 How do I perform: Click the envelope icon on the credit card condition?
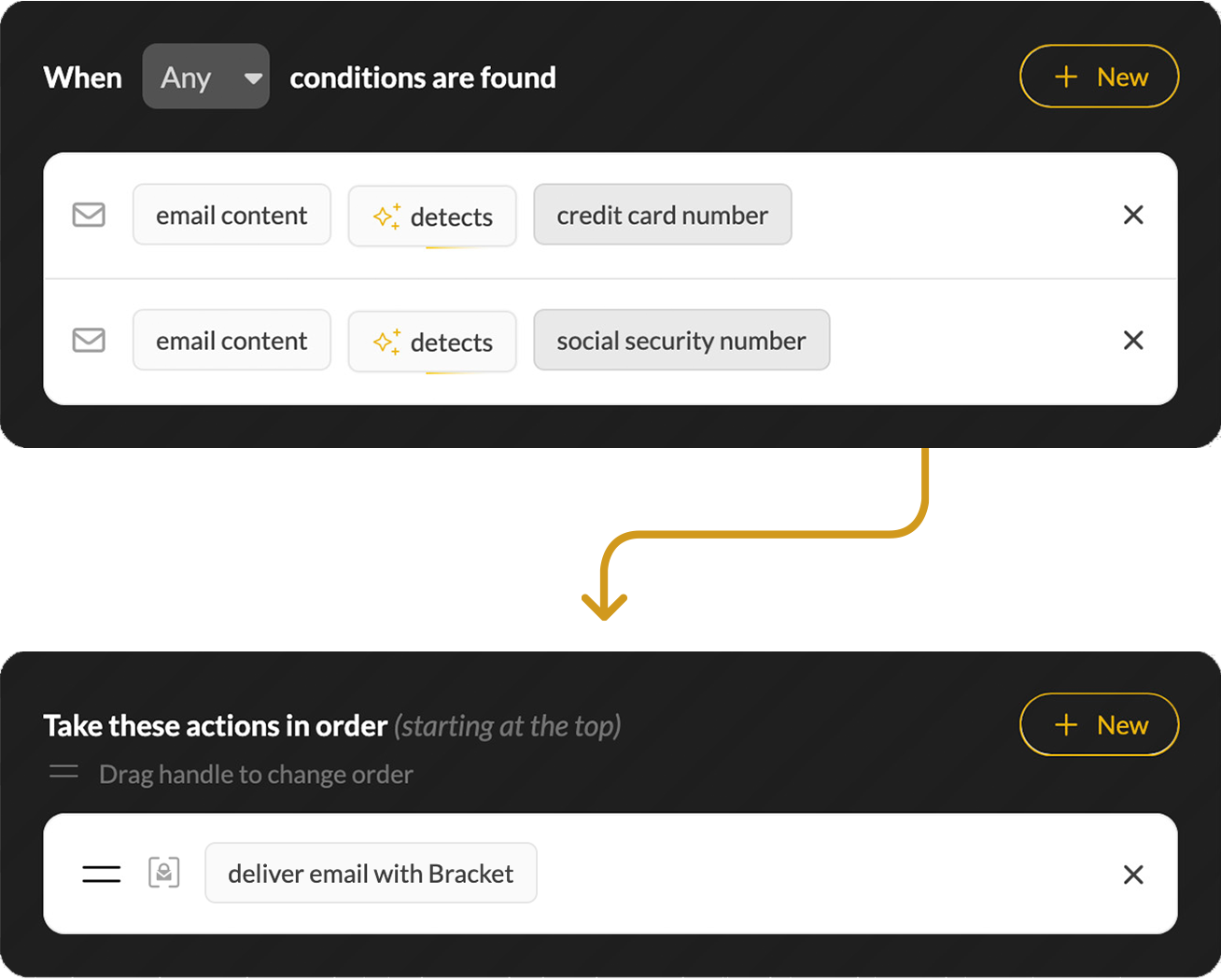tap(89, 215)
